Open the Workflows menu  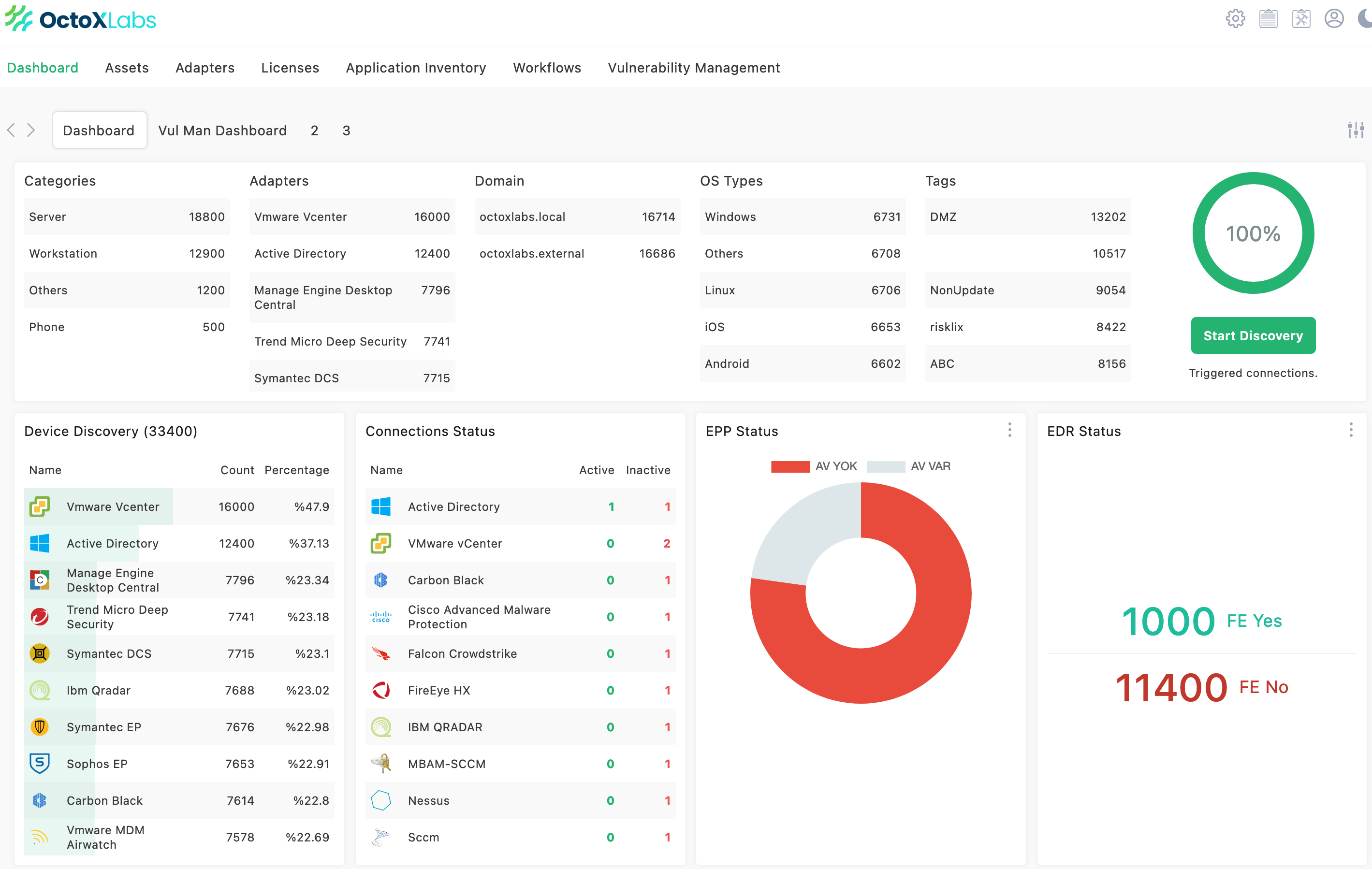coord(547,67)
